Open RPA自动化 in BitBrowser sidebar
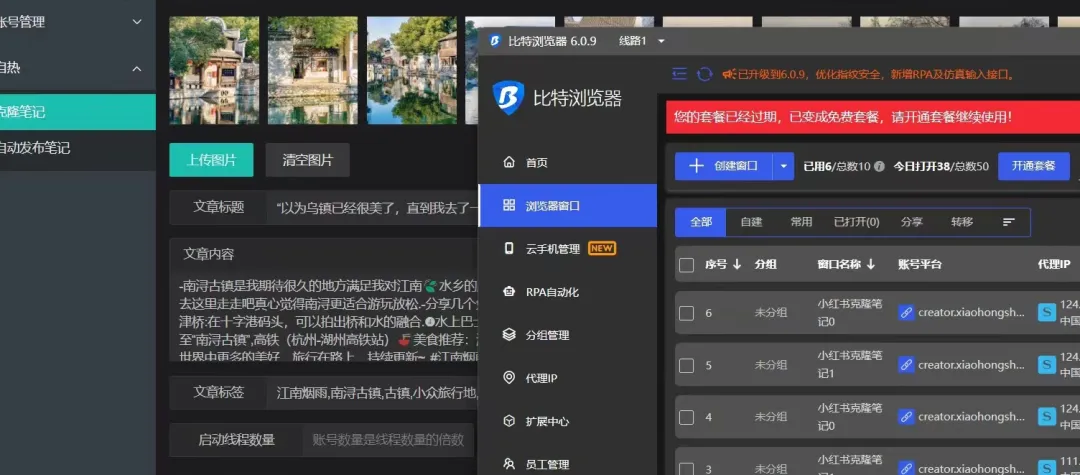 coord(568,292)
